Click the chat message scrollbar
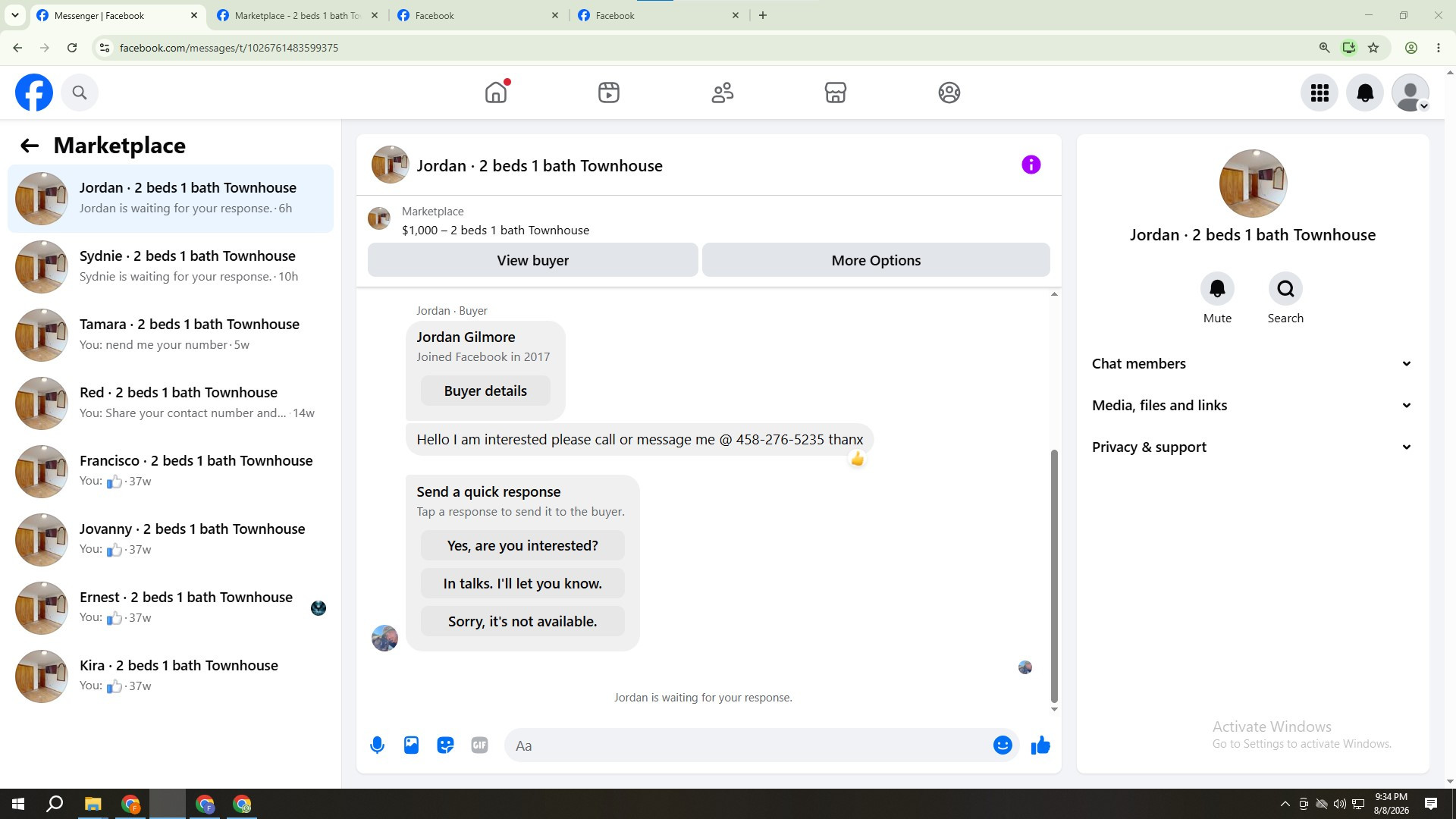The image size is (1456, 819). (x=1054, y=576)
